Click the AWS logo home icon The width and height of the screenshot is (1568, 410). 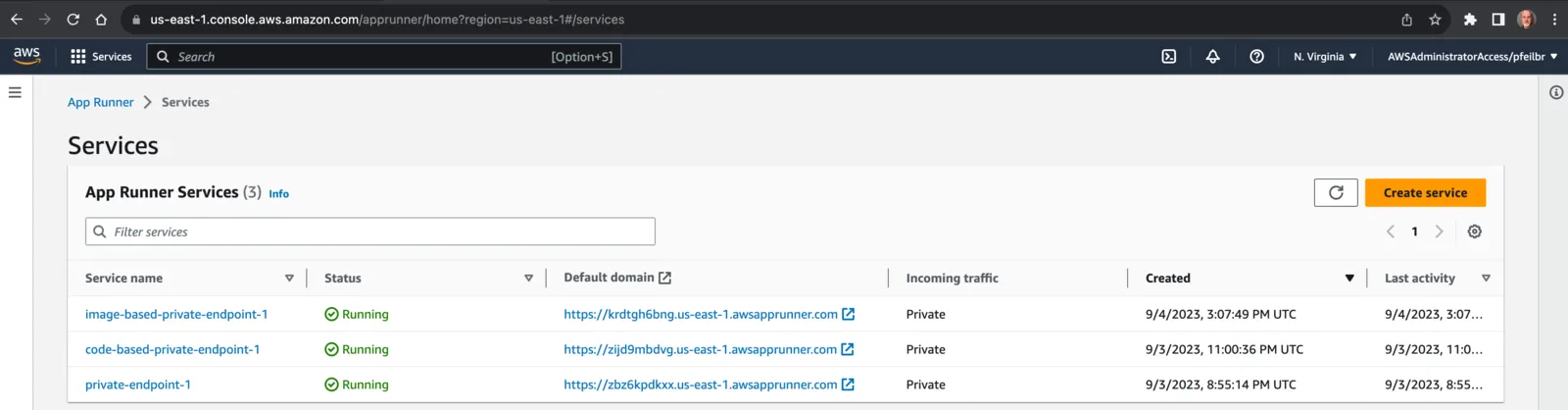click(27, 56)
